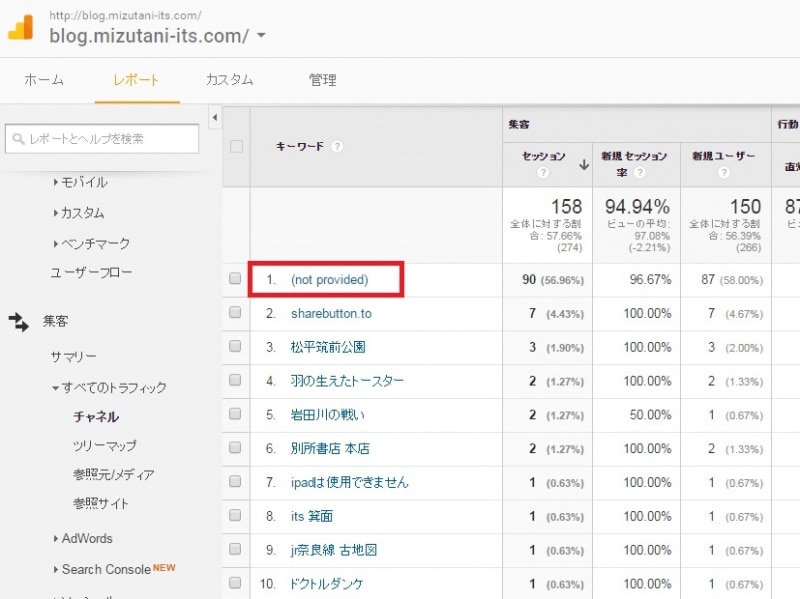The image size is (800, 599).
Task: Select the 集客 arrow icon in sidebar
Action: pos(21,320)
